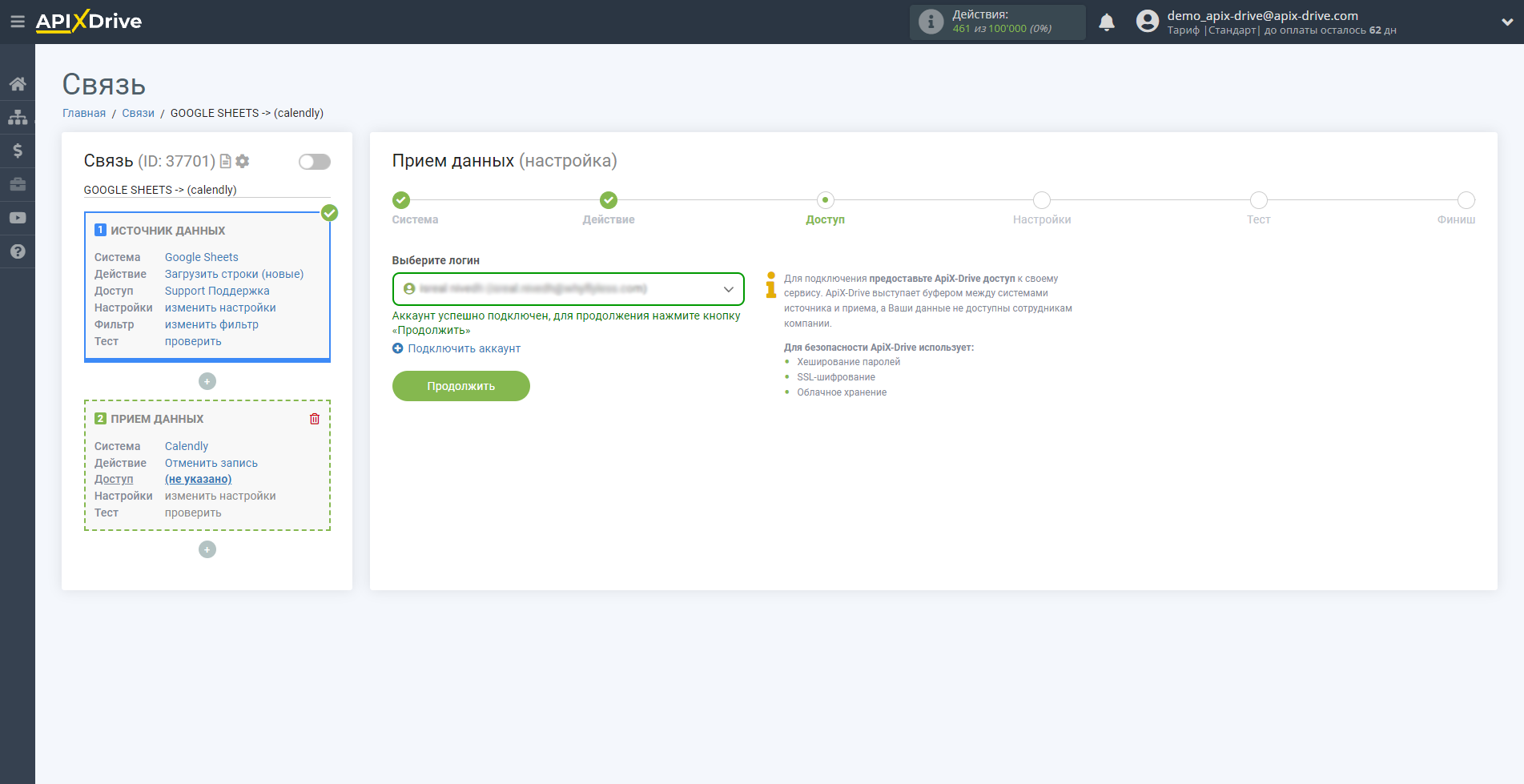Click the account email text
1524x784 pixels.
point(1262,15)
